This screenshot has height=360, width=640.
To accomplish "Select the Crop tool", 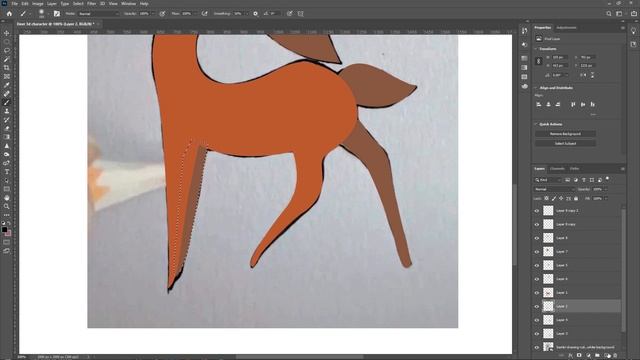I will 7,68.
